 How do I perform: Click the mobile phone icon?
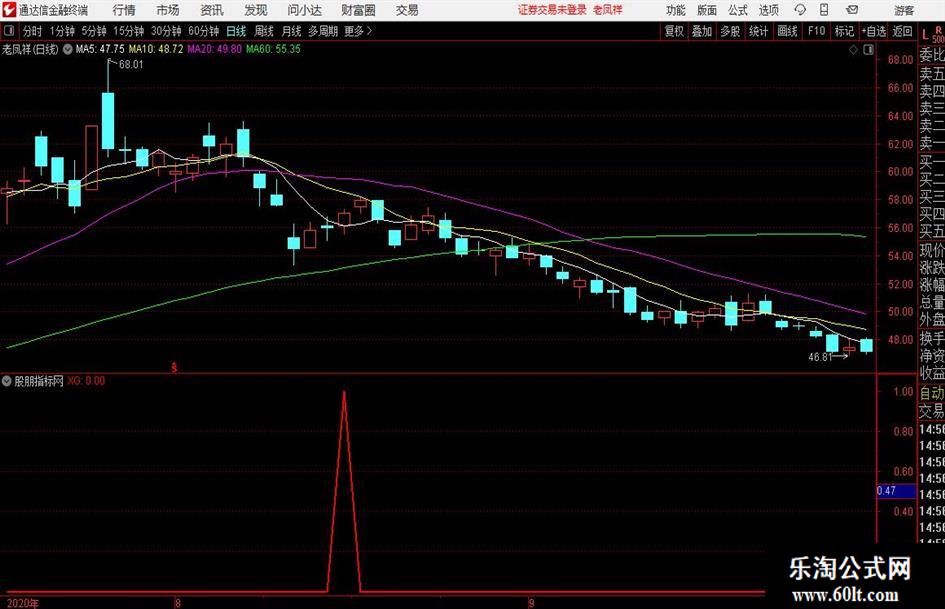click(824, 10)
